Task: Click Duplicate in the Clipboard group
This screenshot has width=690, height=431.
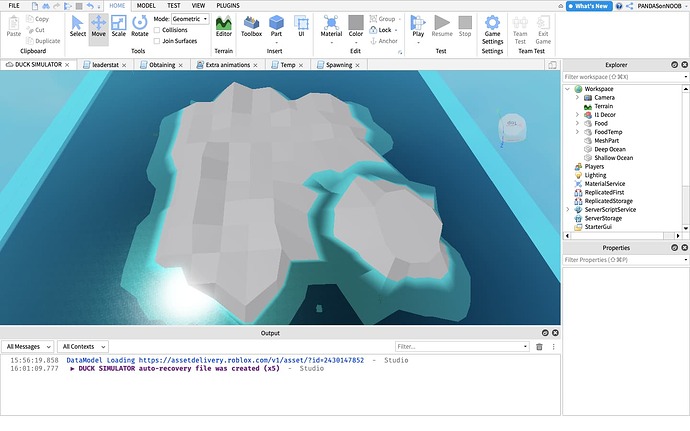Action: point(43,41)
